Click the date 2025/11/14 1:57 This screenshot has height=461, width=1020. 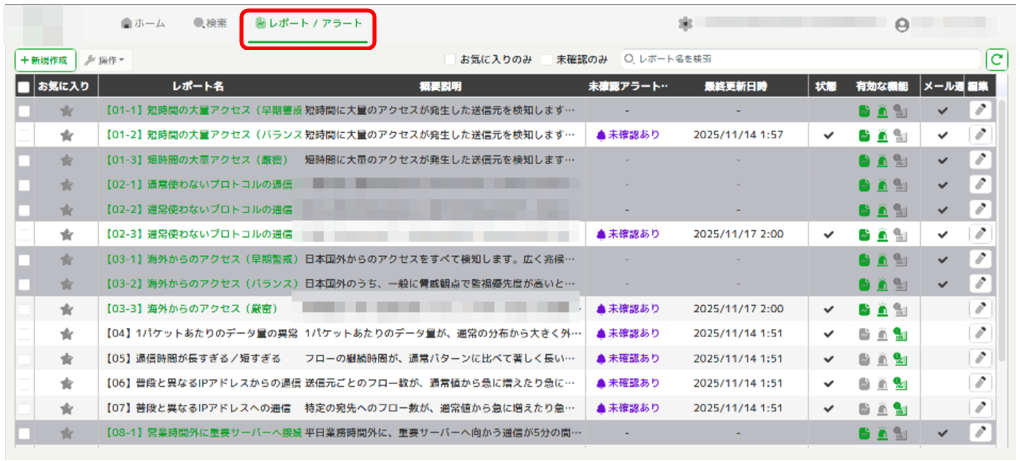point(738,135)
